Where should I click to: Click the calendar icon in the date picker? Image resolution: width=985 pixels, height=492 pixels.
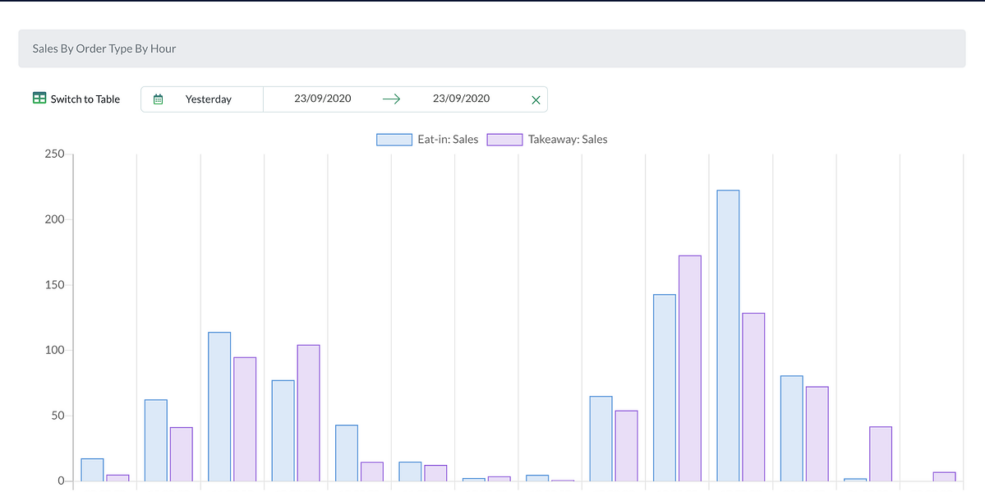pyautogui.click(x=158, y=99)
